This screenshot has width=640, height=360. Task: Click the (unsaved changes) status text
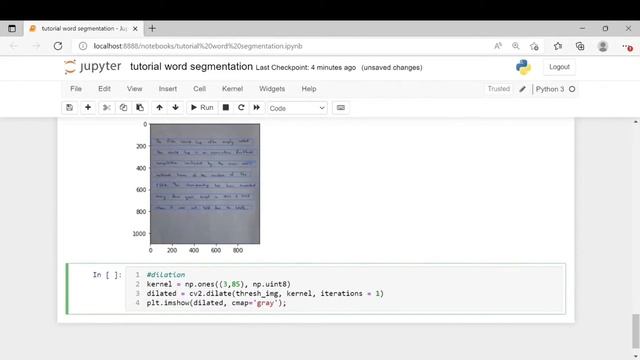[x=392, y=68]
